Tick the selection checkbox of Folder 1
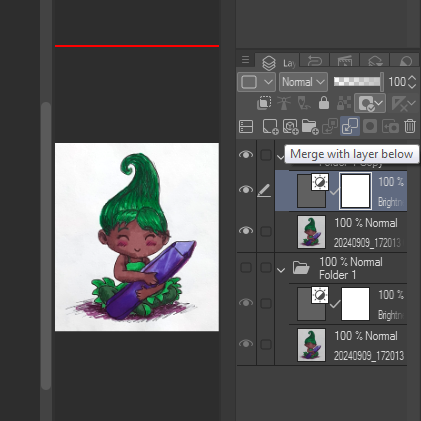The width and height of the screenshot is (421, 421). (x=266, y=267)
